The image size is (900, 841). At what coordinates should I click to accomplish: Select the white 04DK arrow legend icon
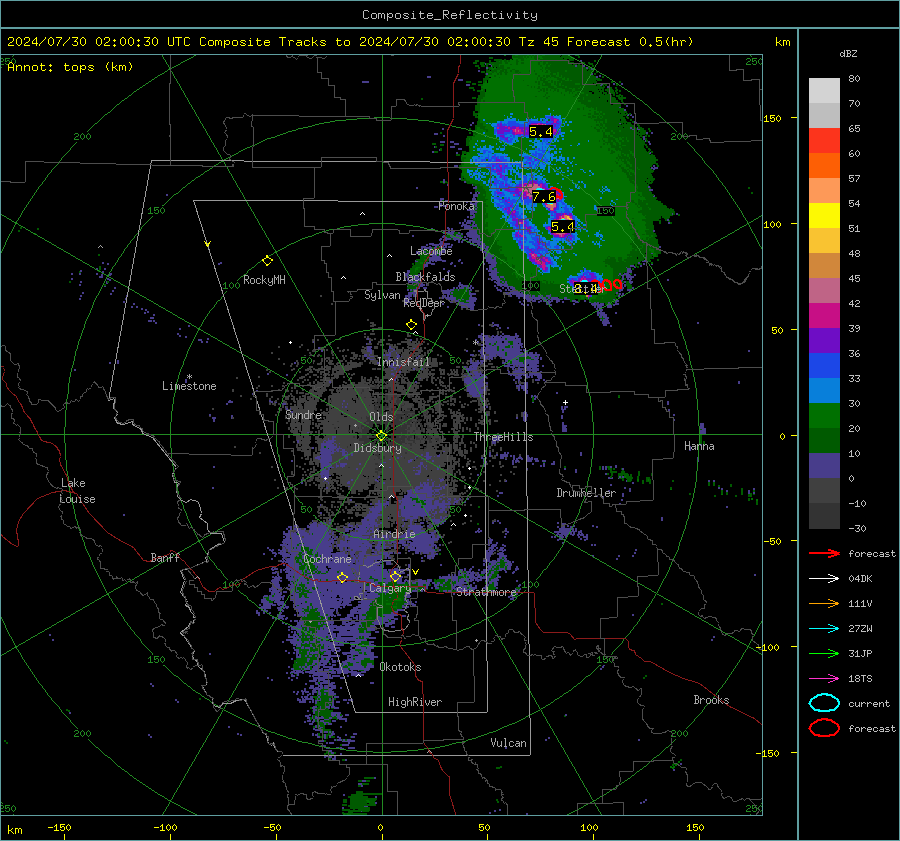click(x=824, y=578)
